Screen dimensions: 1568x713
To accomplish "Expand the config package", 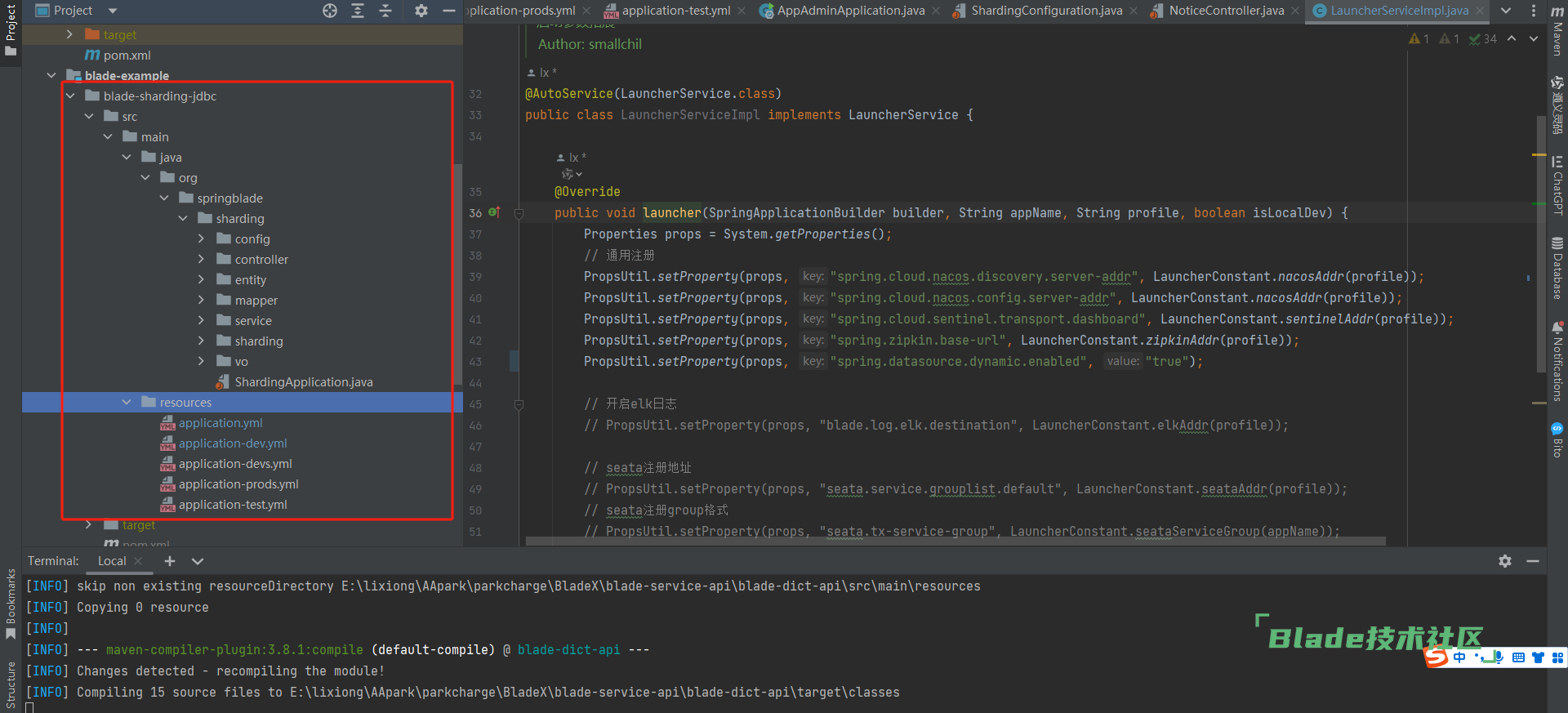I will [202, 238].
